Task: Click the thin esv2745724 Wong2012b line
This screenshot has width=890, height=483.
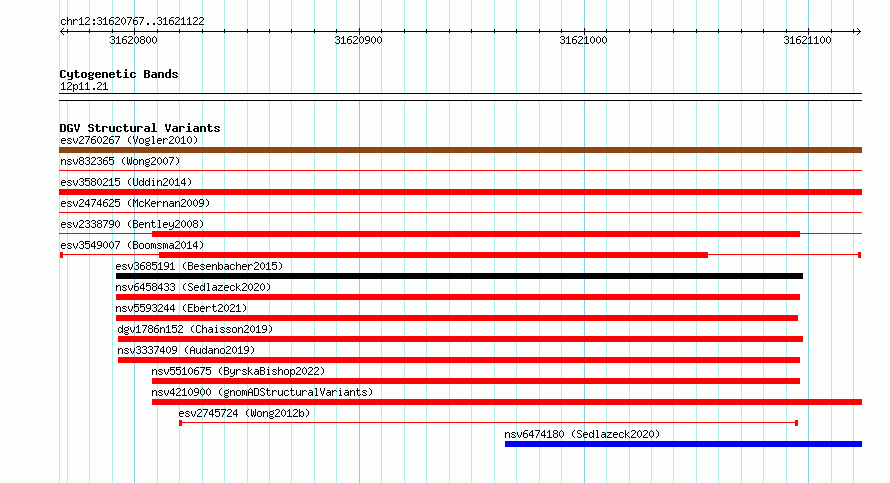Action: tap(489, 423)
